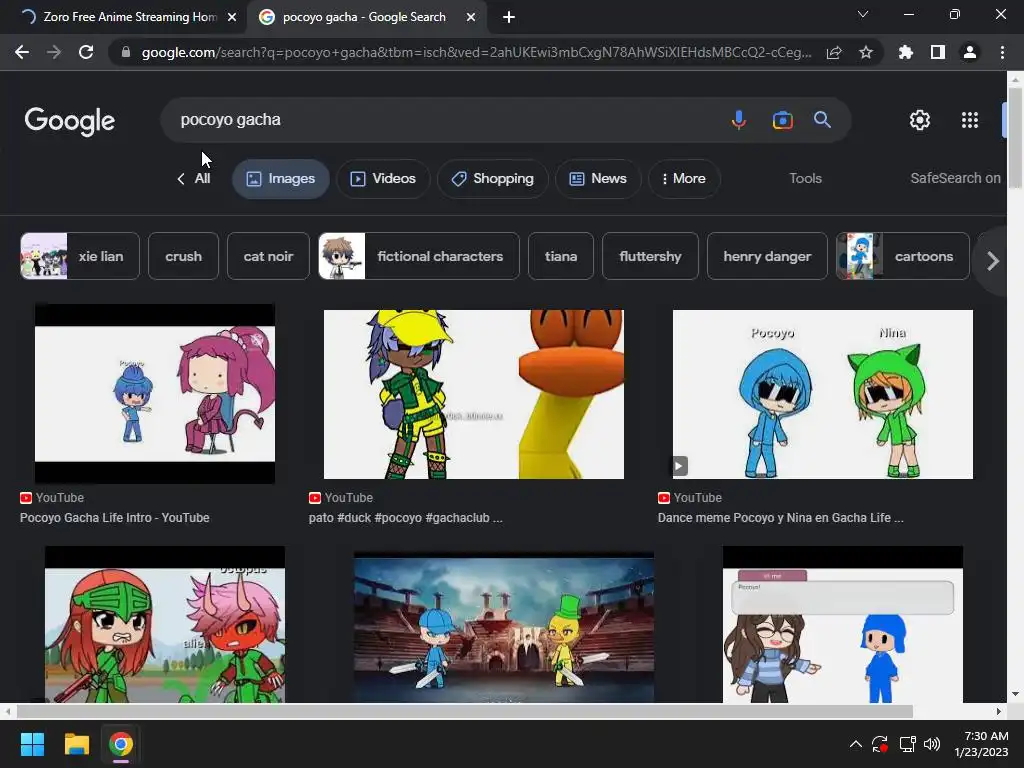Open the Tools options
The height and width of the screenshot is (768, 1024).
(x=805, y=178)
